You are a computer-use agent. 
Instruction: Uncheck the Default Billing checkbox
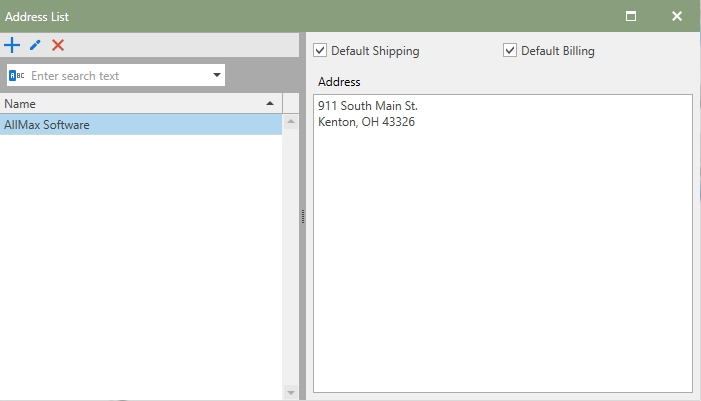pos(510,50)
